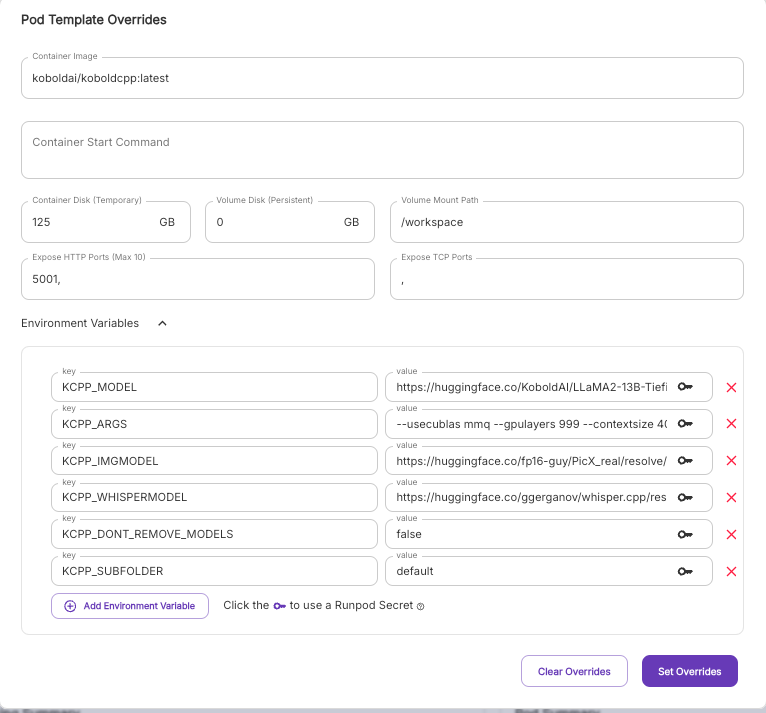Remove the KCPP_SUBFOLDER environment variable
Image resolution: width=766 pixels, height=713 pixels.
(x=731, y=571)
